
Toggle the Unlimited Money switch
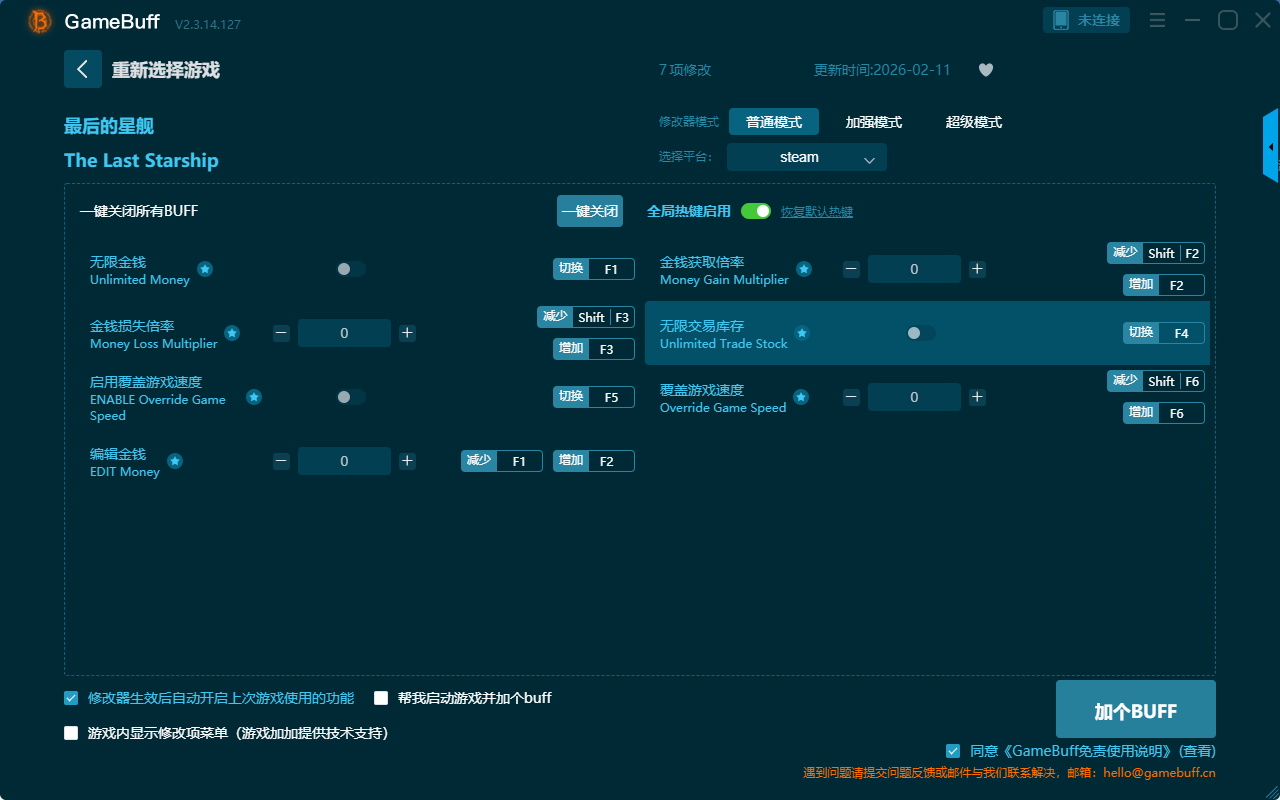coord(350,269)
